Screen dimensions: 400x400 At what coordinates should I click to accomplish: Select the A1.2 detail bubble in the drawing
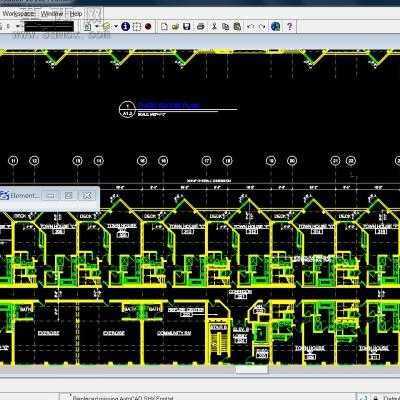[x=127, y=109]
